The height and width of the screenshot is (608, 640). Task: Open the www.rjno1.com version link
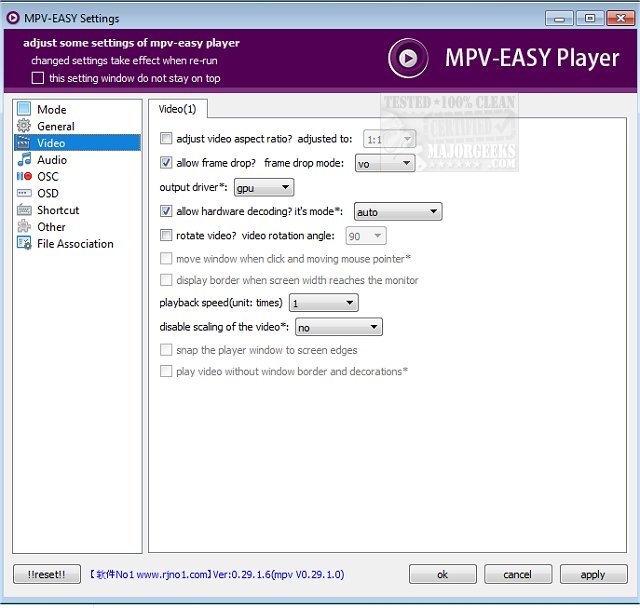tap(217, 574)
